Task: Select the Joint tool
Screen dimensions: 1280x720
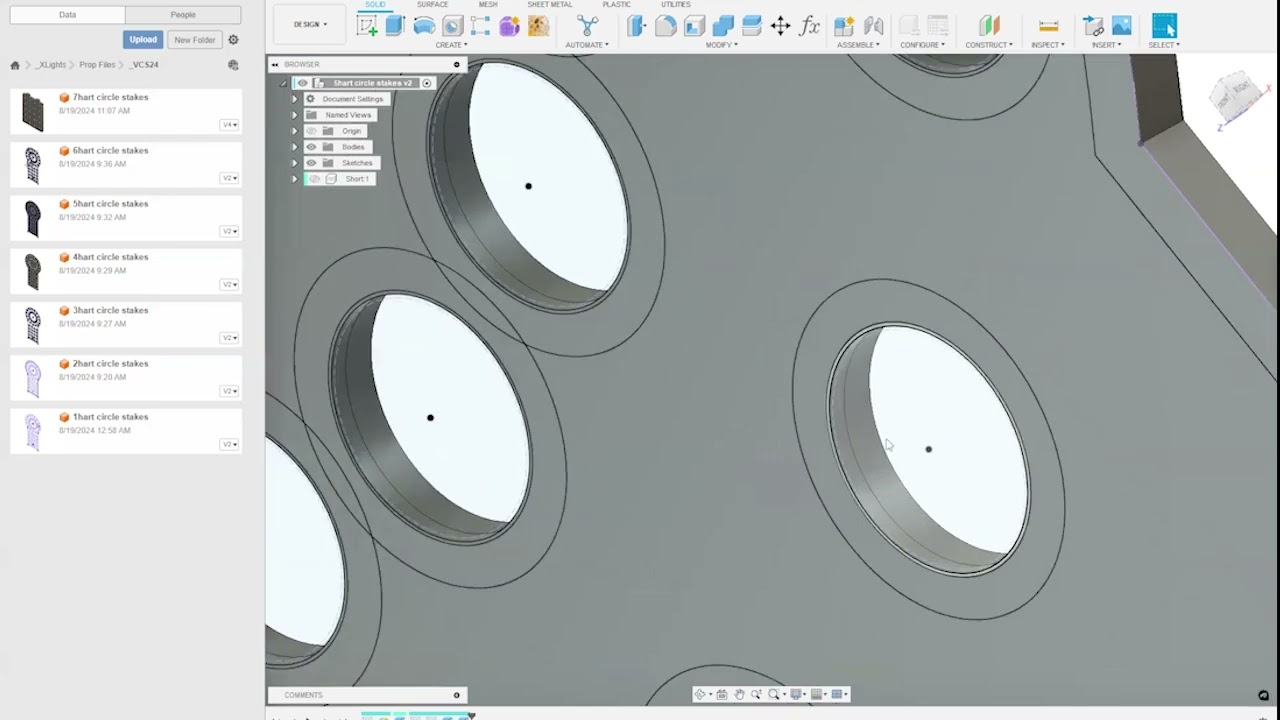Action: [873, 26]
